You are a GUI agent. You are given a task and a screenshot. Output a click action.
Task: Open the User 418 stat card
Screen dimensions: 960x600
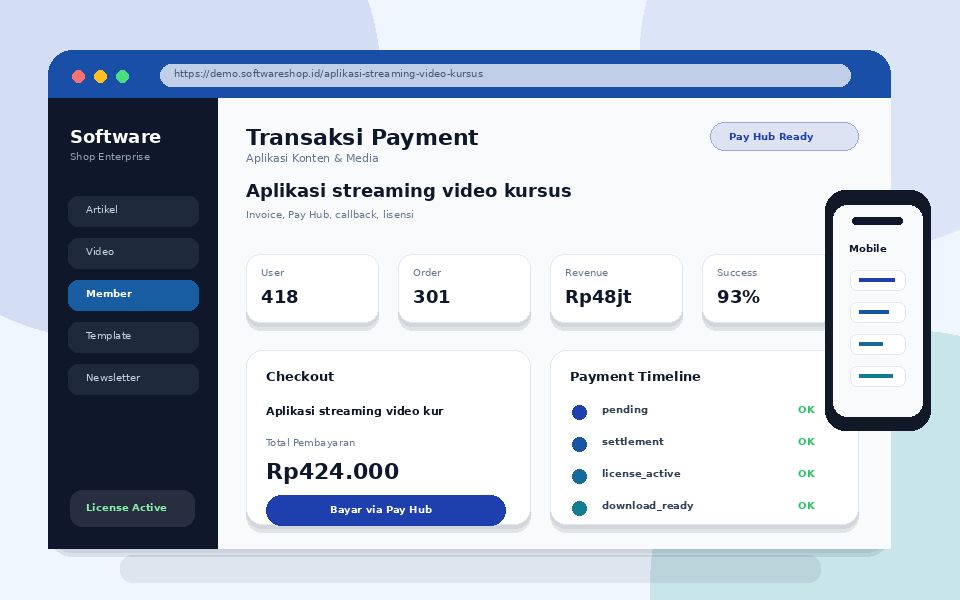[x=312, y=288]
